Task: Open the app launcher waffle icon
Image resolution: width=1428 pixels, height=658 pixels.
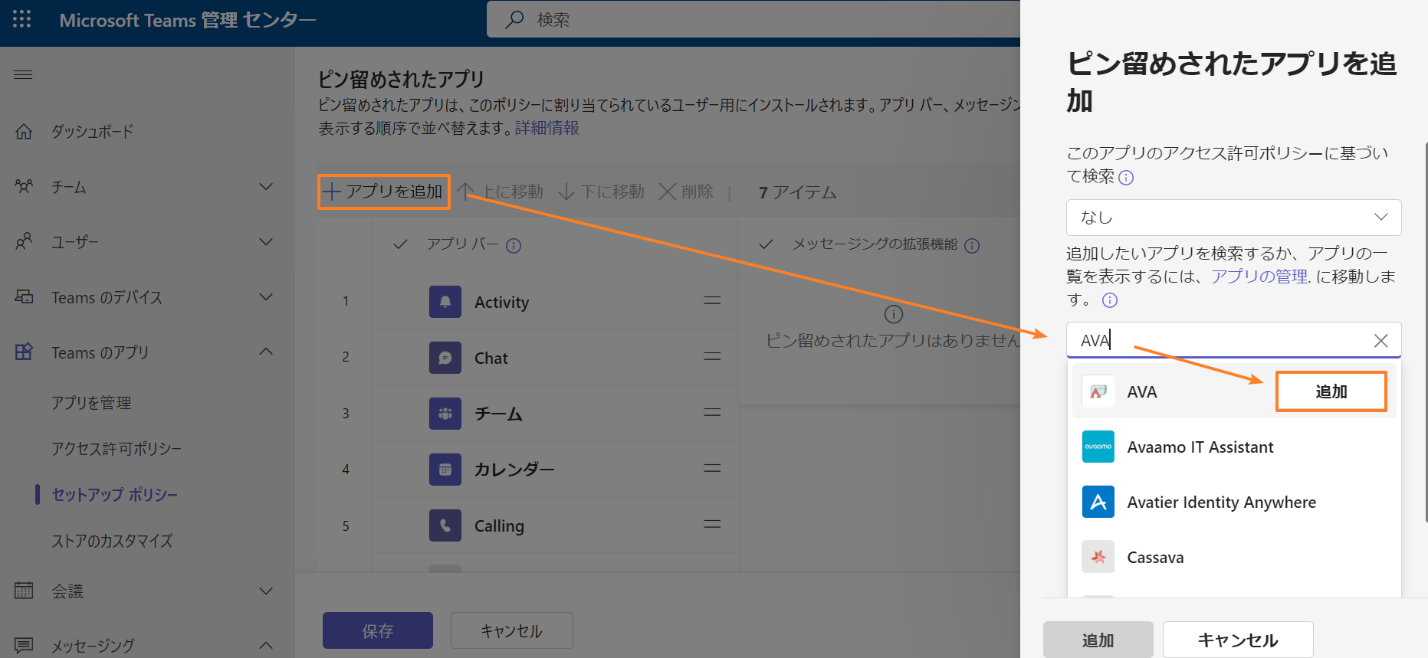Action: click(22, 20)
